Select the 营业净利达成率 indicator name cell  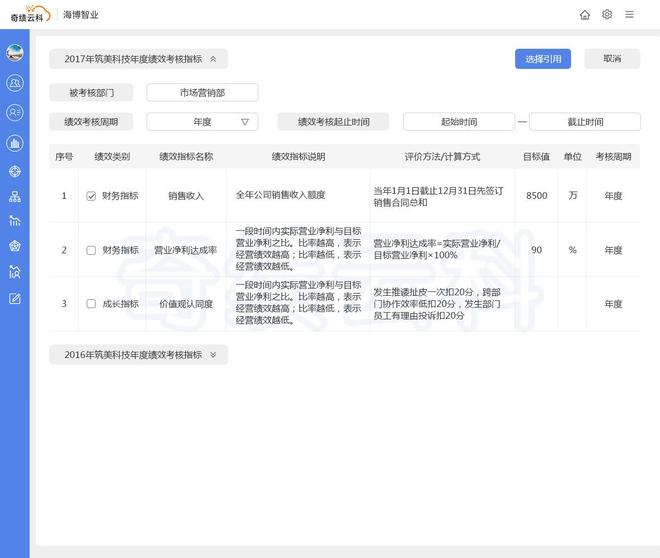coord(186,250)
